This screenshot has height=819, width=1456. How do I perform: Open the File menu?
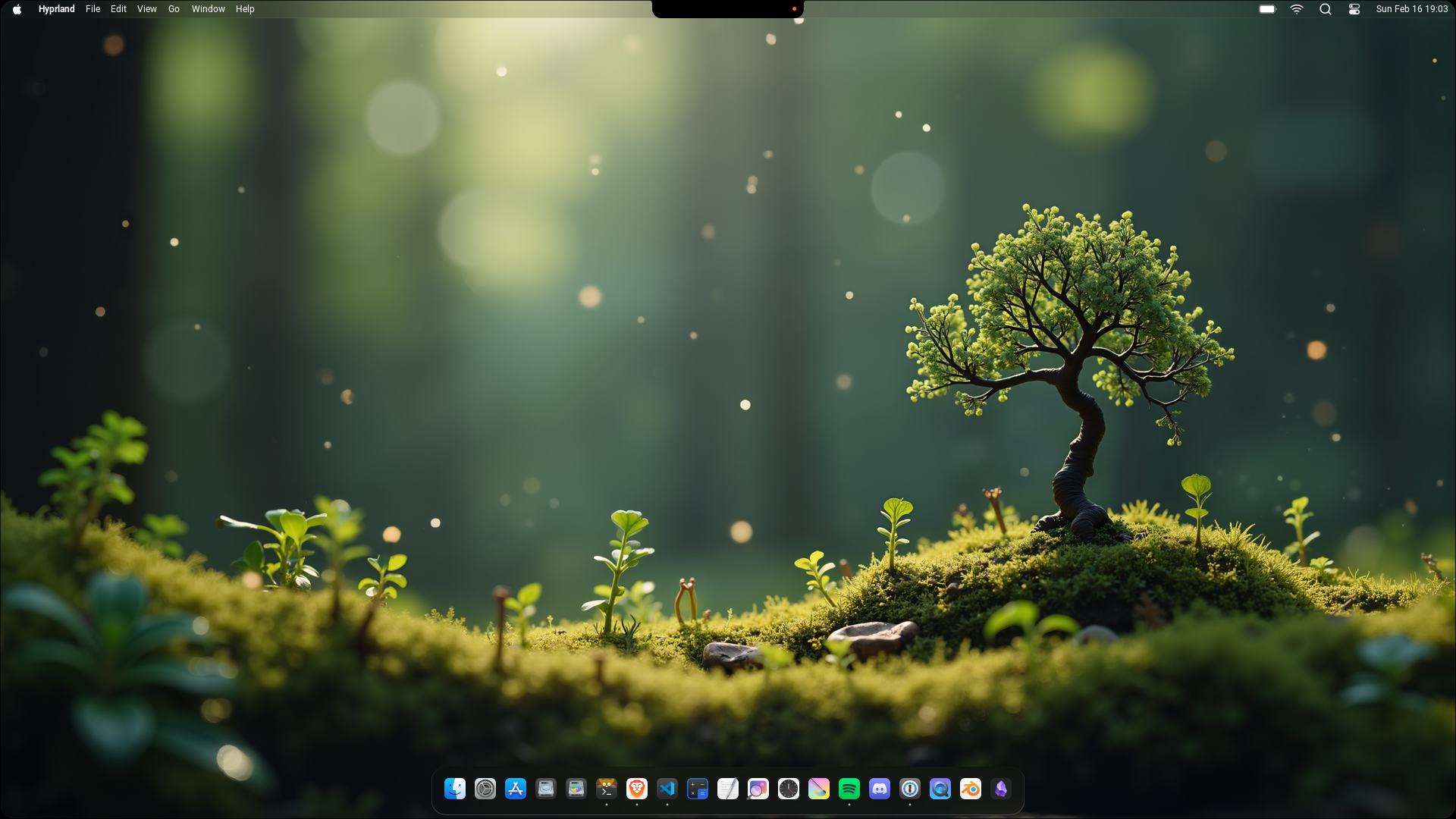point(93,9)
